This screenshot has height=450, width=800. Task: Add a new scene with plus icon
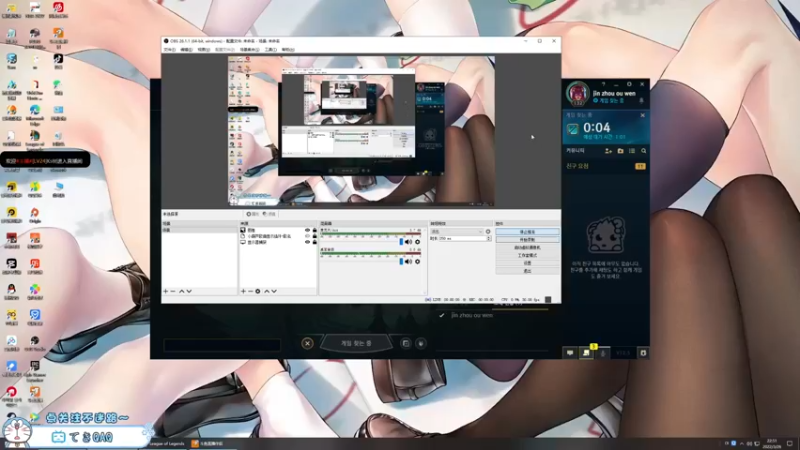(x=165, y=291)
